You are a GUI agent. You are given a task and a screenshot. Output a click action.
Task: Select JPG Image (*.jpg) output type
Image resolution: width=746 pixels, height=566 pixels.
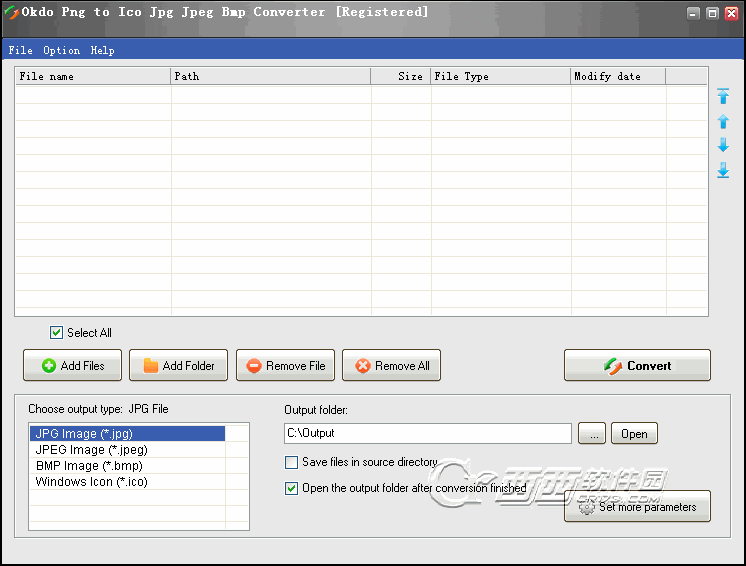pyautogui.click(x=128, y=434)
